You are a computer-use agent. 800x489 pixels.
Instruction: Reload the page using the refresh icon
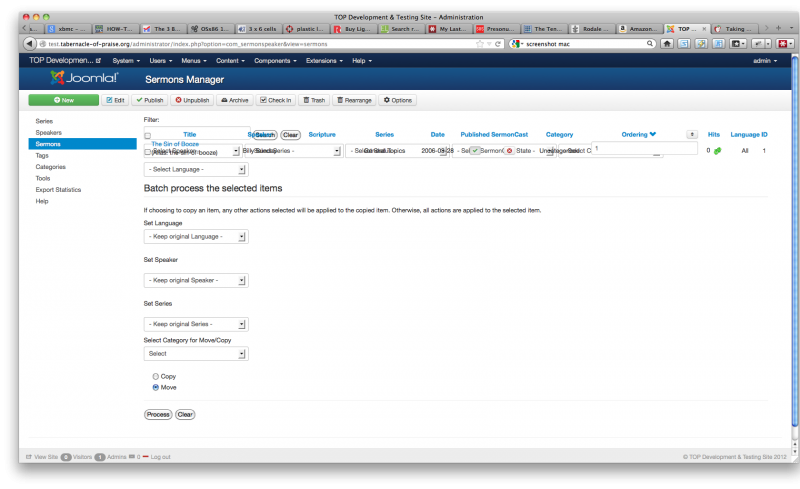coord(497,44)
